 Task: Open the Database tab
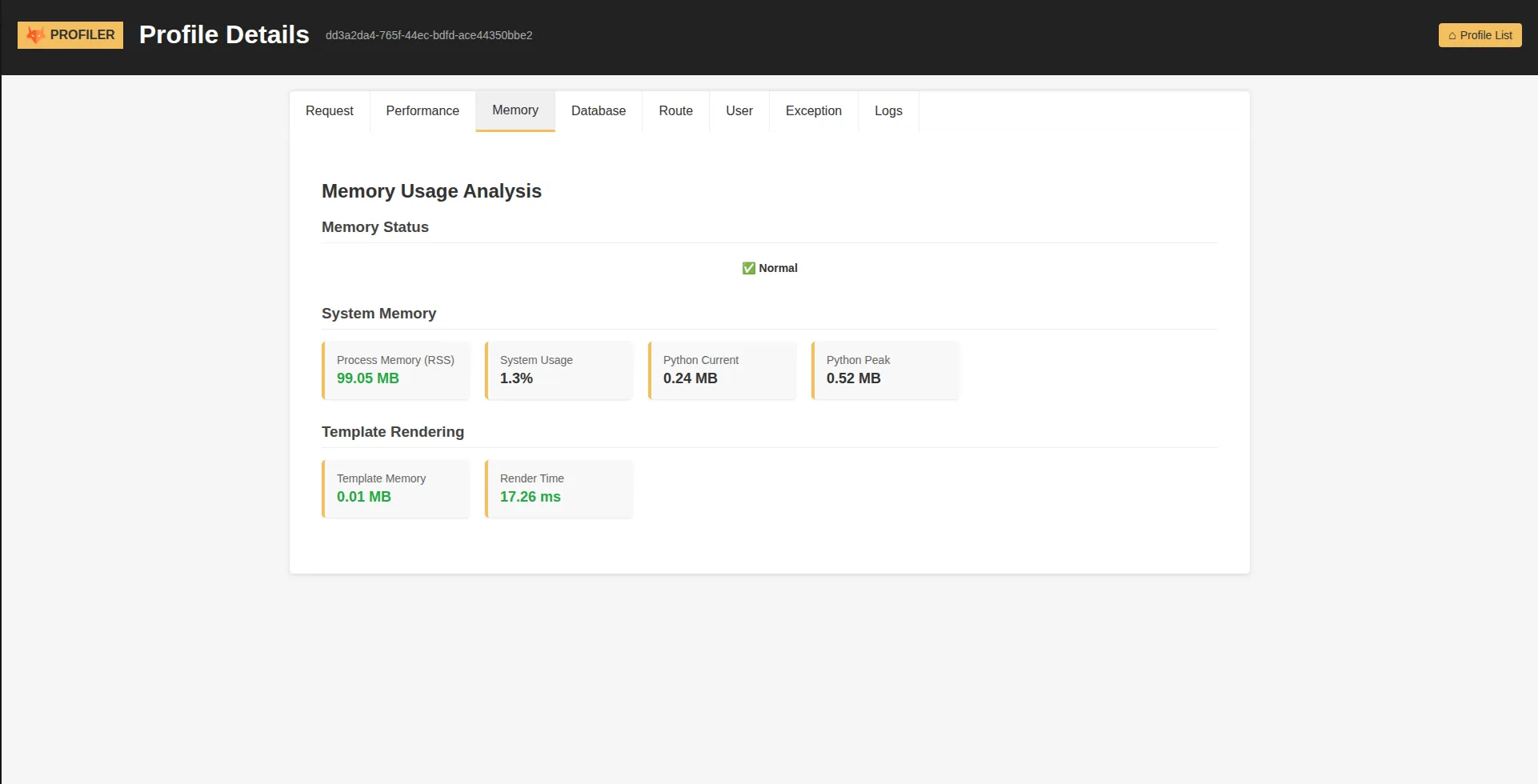point(599,111)
